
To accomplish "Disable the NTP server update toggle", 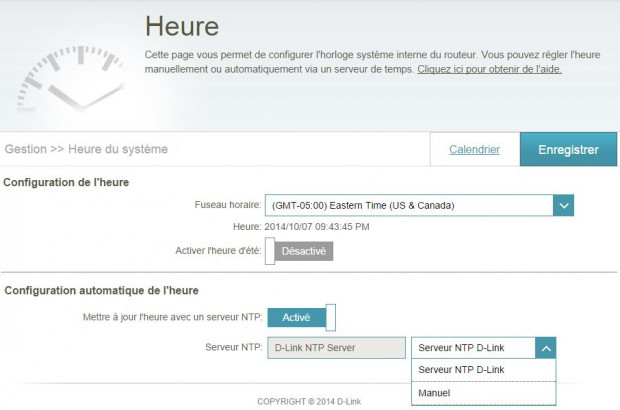I will coord(301,317).
